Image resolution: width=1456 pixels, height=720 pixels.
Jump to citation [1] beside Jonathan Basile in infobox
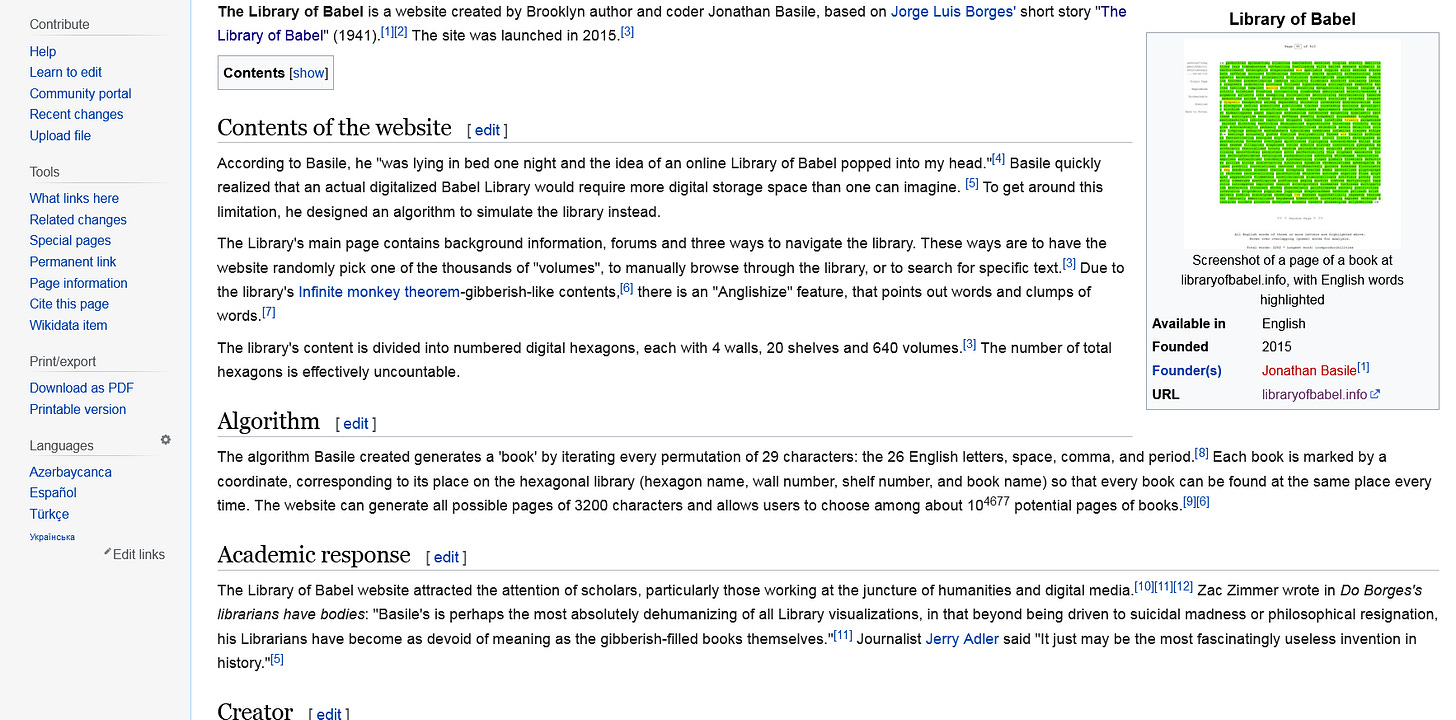[x=1363, y=367]
